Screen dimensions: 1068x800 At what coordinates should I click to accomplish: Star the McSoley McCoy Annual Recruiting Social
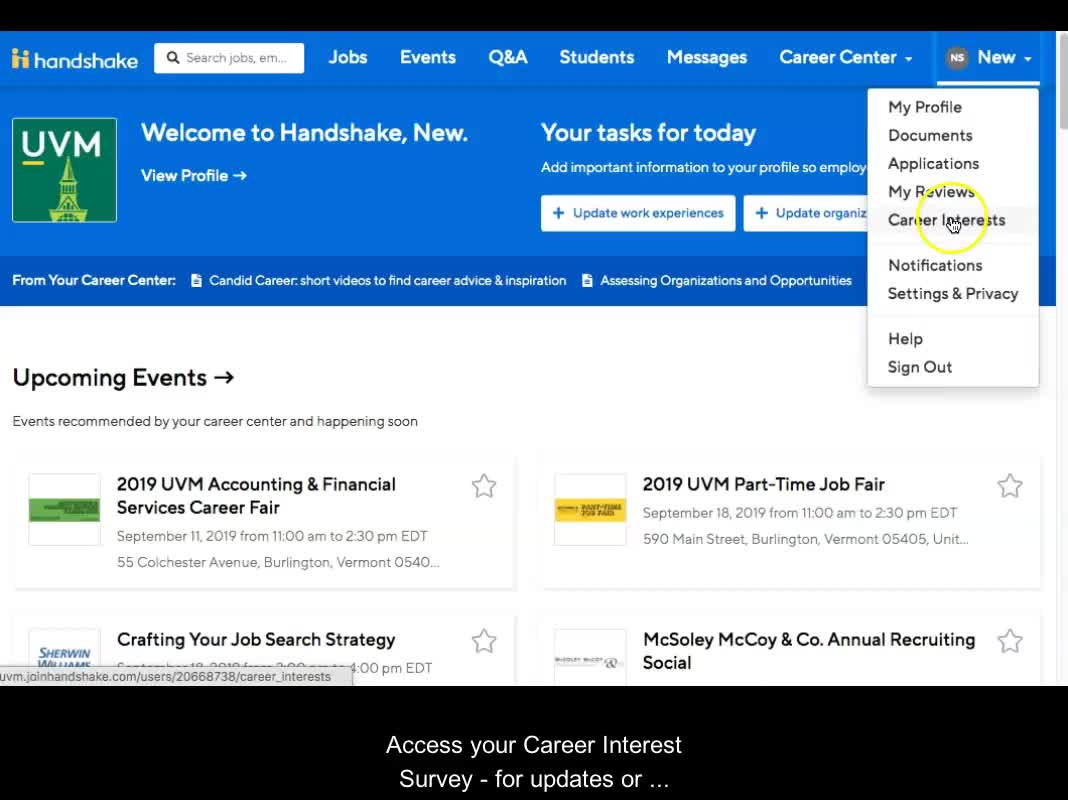click(1010, 641)
